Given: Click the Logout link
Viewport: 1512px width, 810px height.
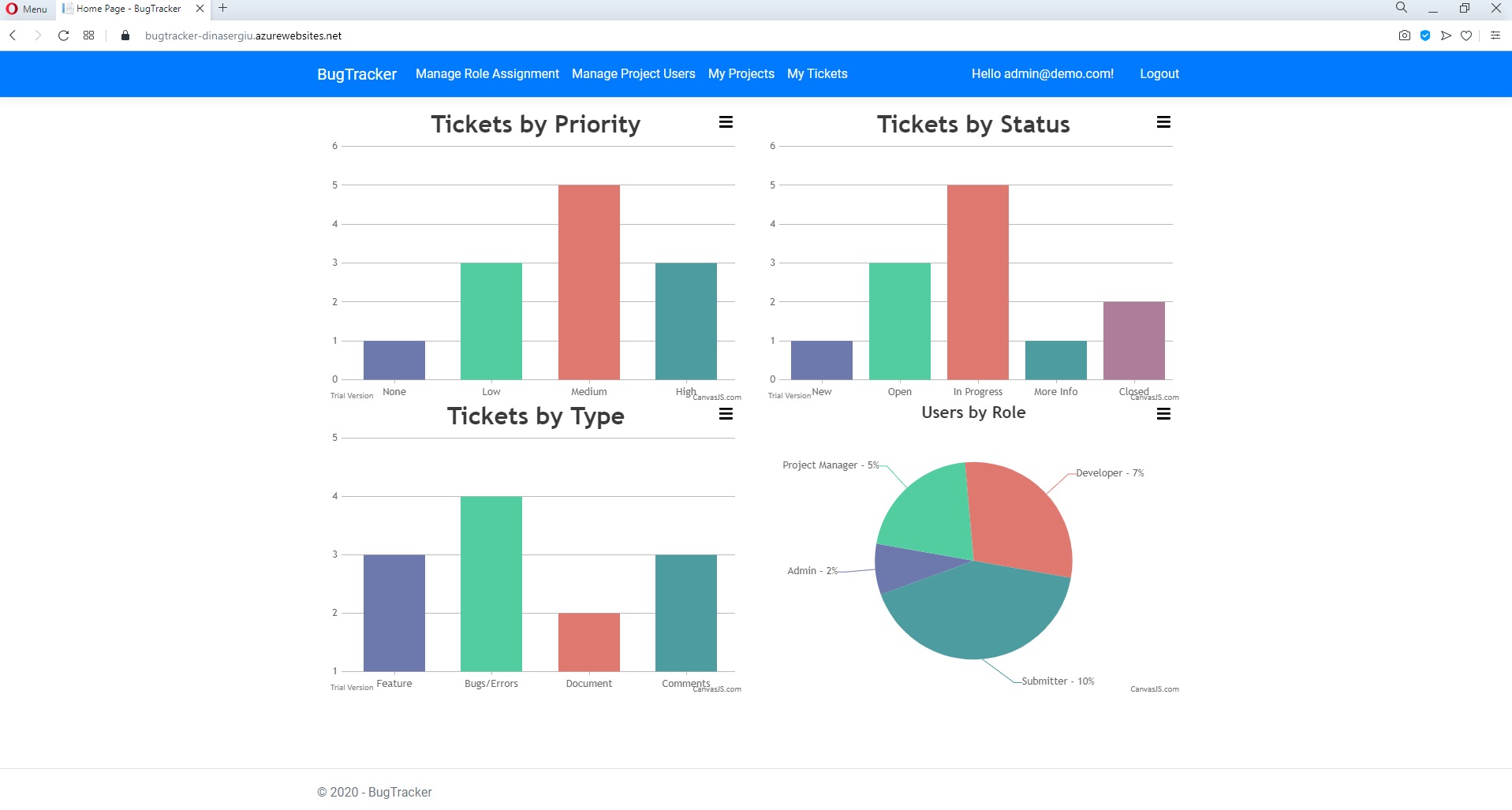Looking at the screenshot, I should pos(1159,73).
